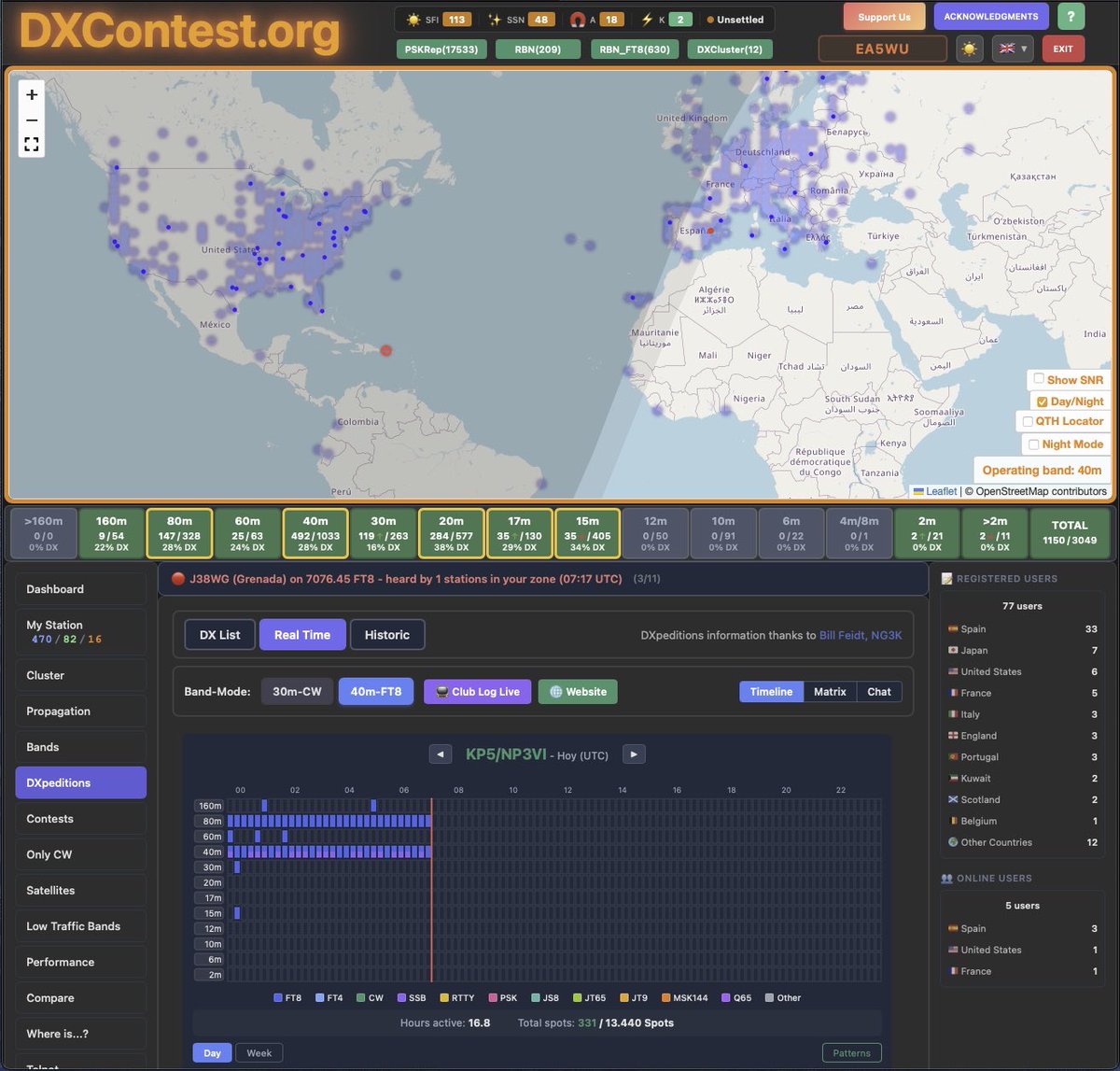Toggle the 15m band tile
Image resolution: width=1120 pixels, height=1071 pixels.
point(588,534)
